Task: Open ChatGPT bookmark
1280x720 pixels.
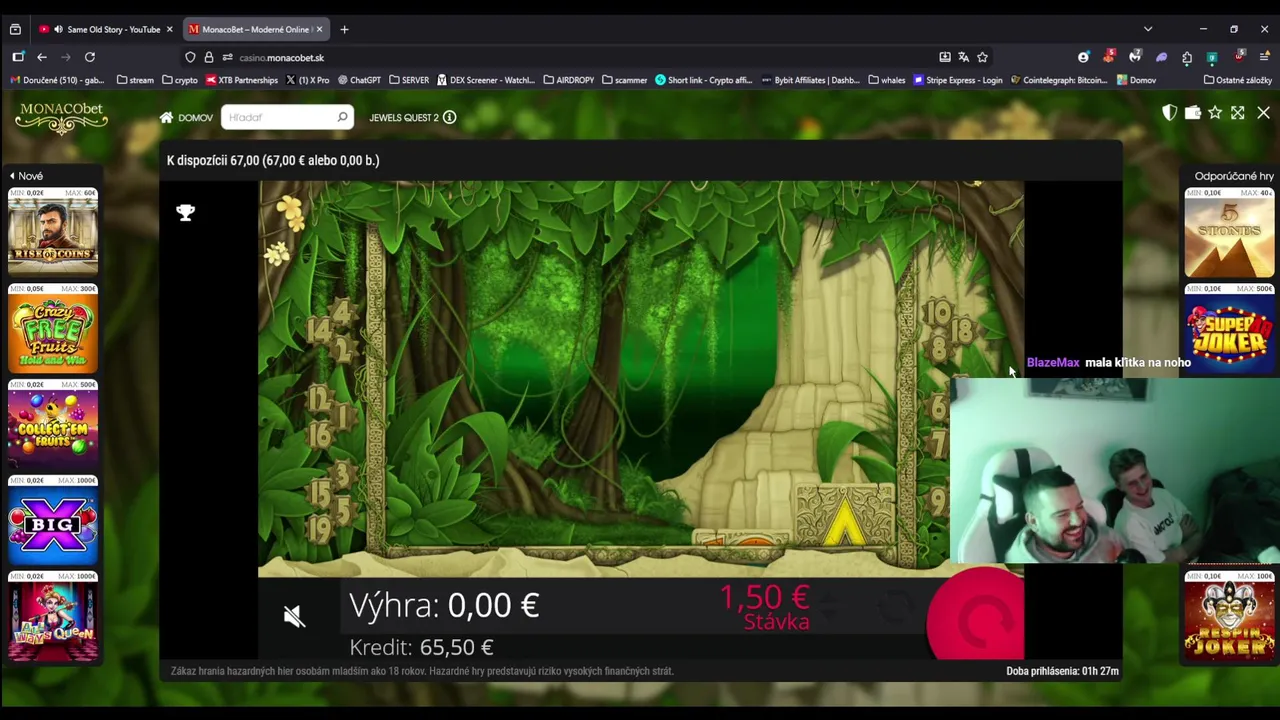Action: pyautogui.click(x=359, y=80)
